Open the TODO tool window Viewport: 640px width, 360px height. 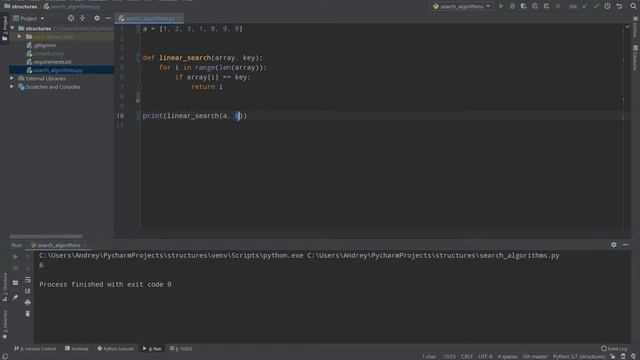pos(180,349)
